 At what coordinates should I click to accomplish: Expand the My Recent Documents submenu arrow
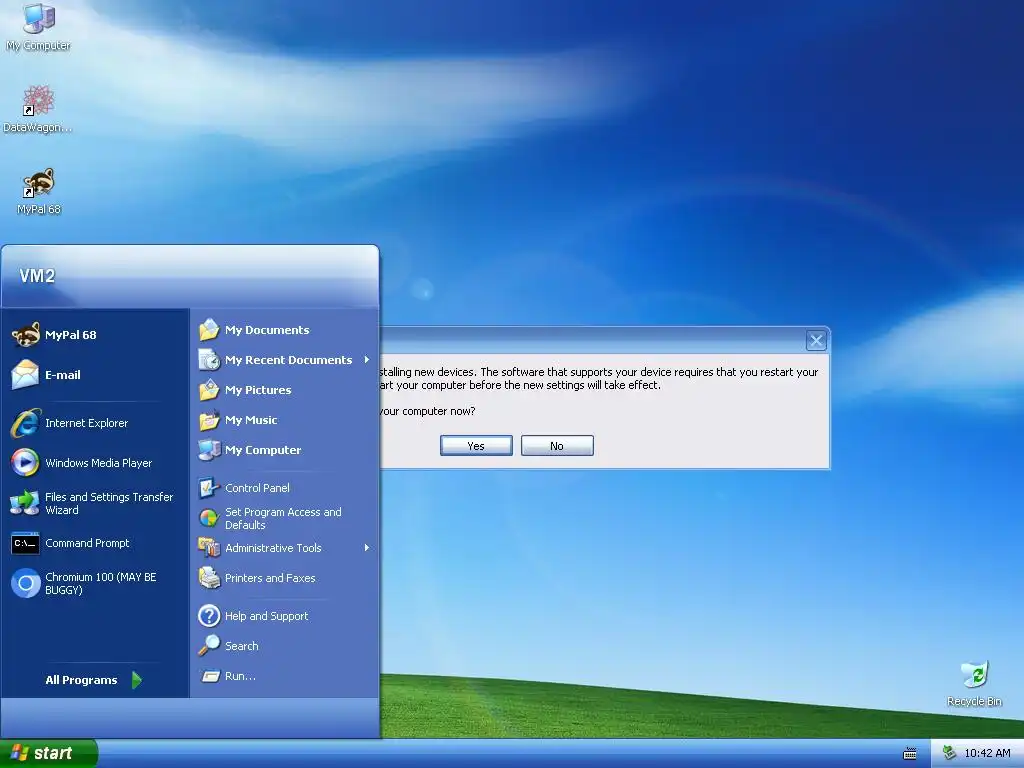pos(367,360)
